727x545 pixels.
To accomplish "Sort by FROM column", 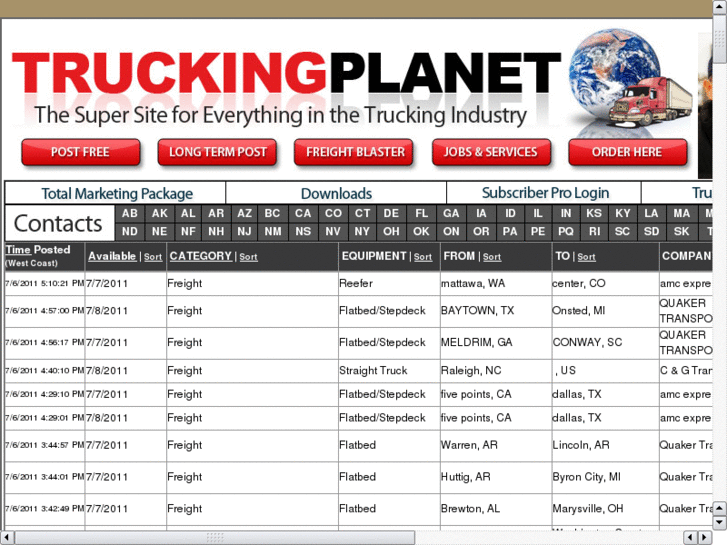I will (x=491, y=257).
